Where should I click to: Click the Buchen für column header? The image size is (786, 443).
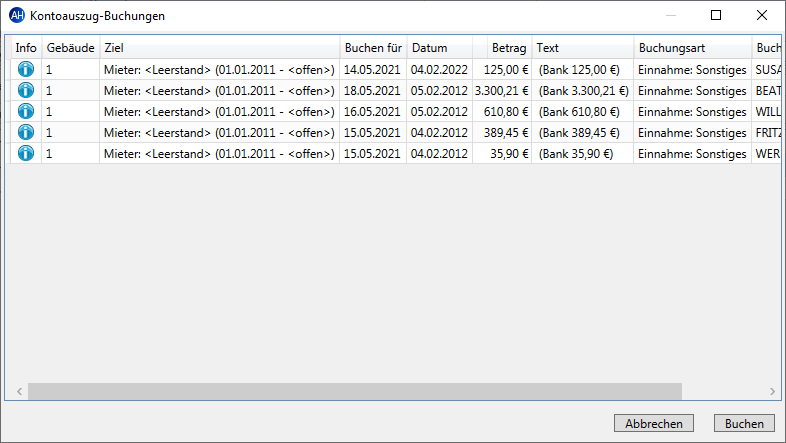(373, 48)
